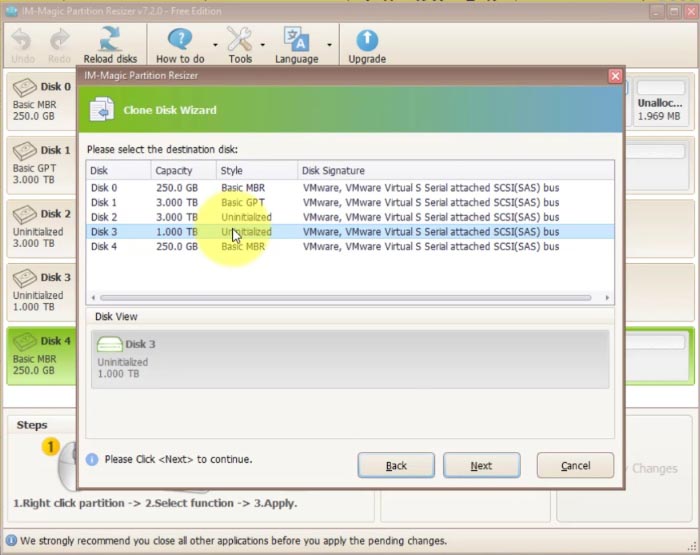Open the Tools wrench icon
Screen dimensions: 700x555
[240, 45]
